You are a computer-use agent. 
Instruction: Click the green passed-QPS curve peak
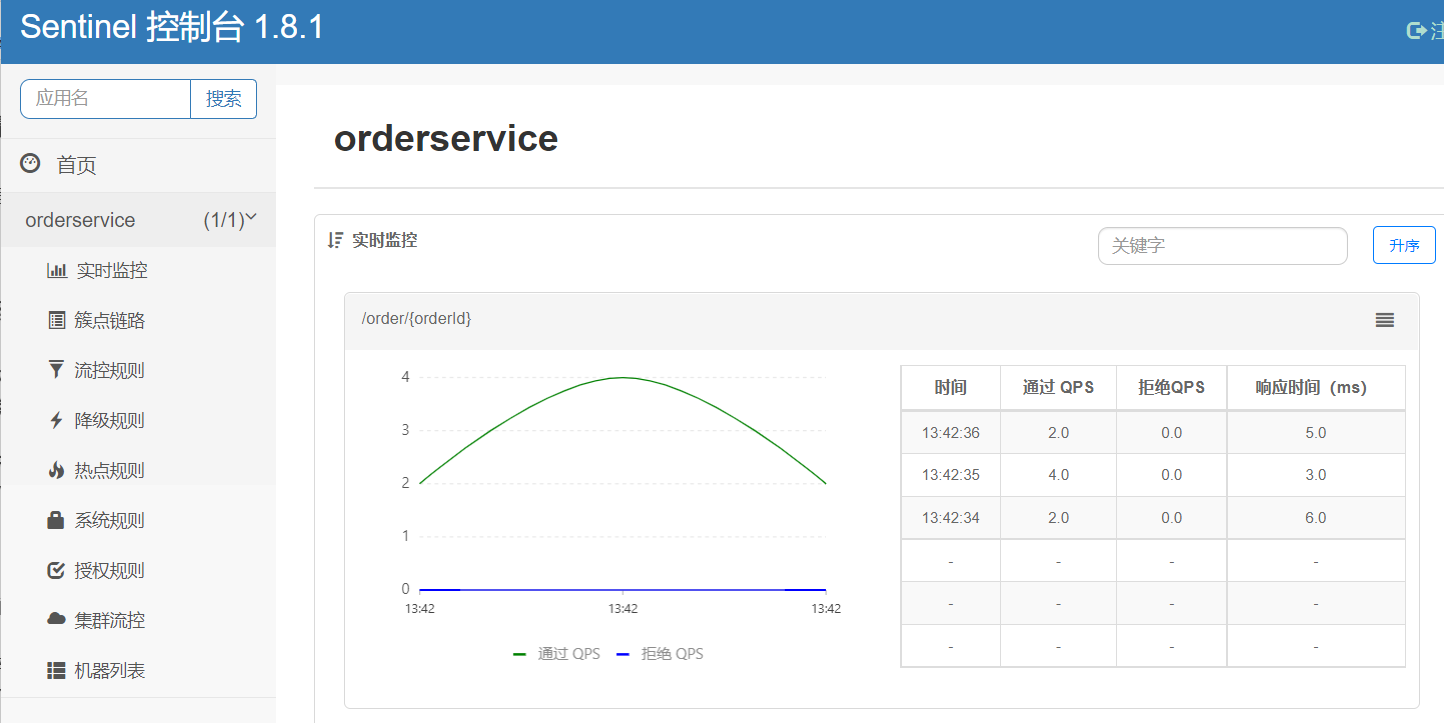[x=623, y=377]
